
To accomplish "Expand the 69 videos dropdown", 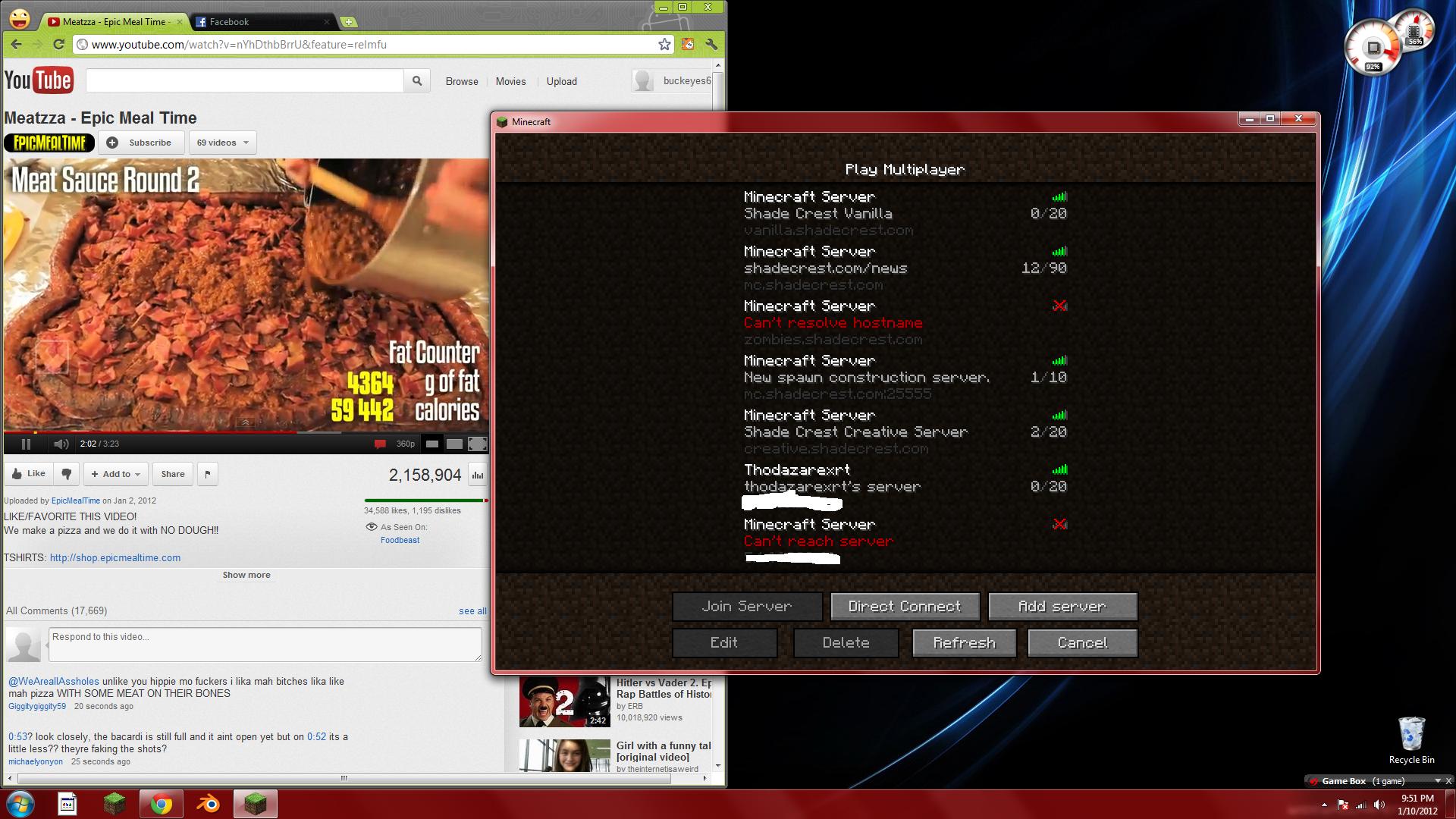I will (x=222, y=143).
